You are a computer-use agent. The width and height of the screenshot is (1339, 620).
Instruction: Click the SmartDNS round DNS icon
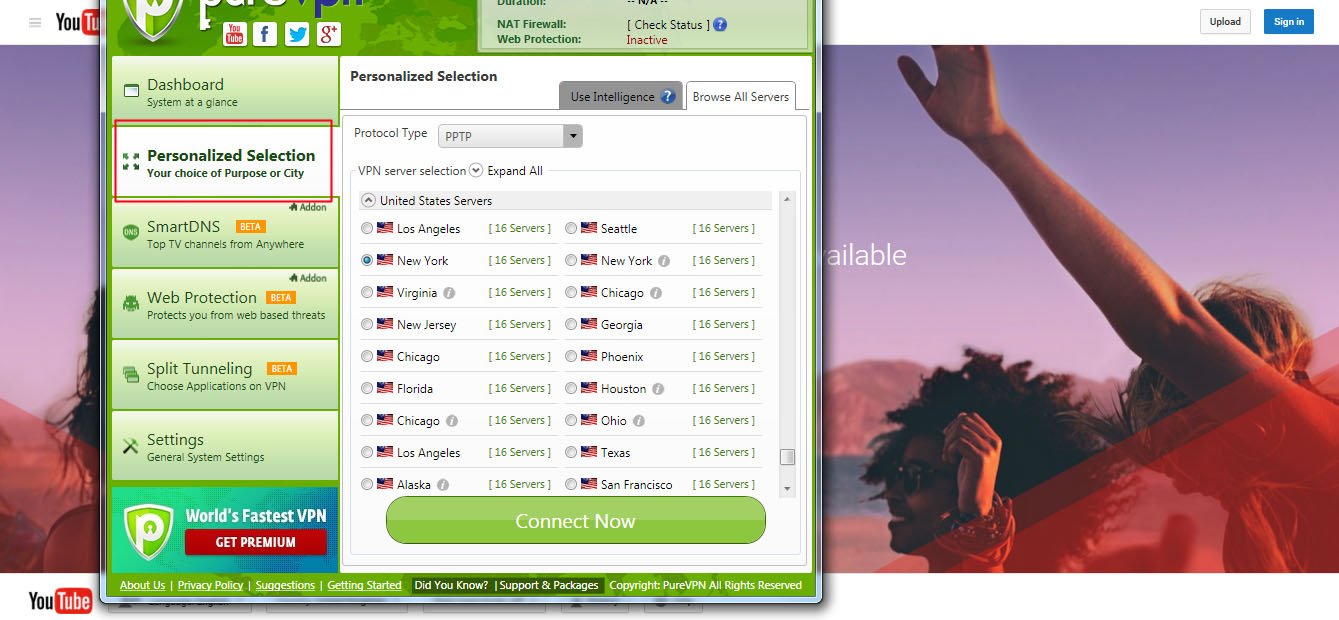click(x=131, y=233)
